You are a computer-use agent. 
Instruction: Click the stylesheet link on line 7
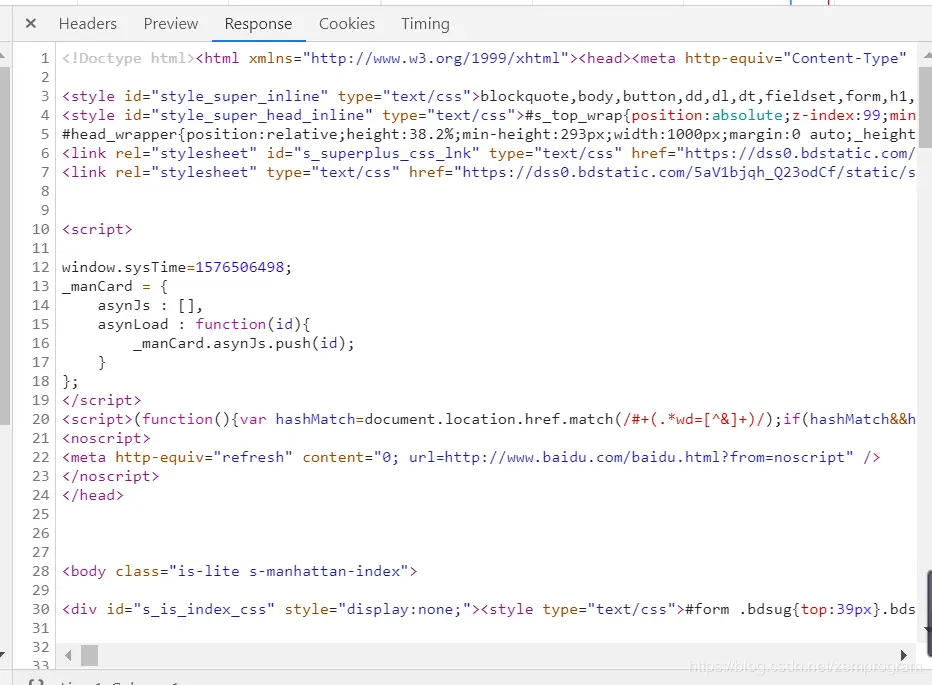[489, 172]
